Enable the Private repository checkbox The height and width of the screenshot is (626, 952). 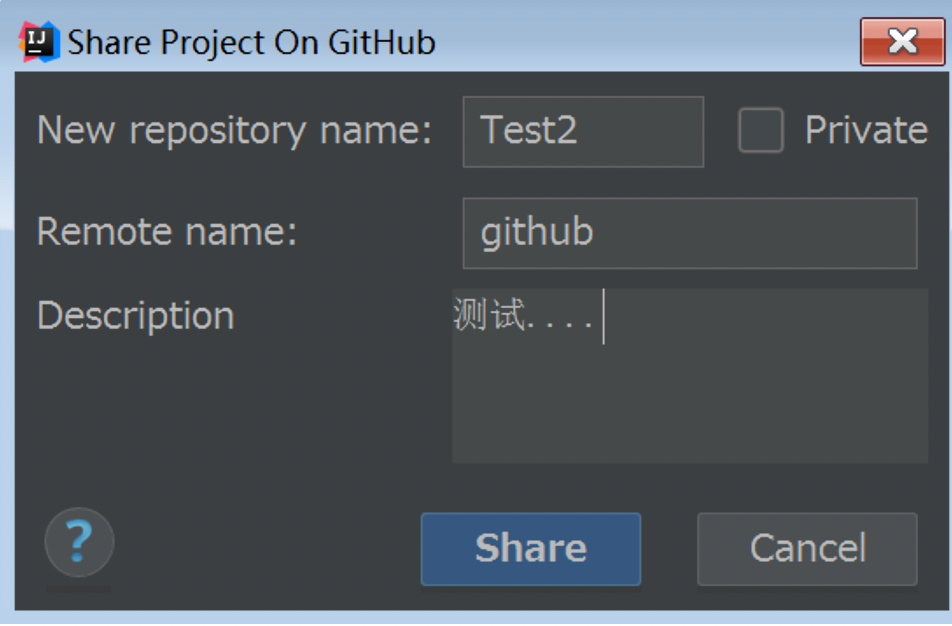coord(760,130)
